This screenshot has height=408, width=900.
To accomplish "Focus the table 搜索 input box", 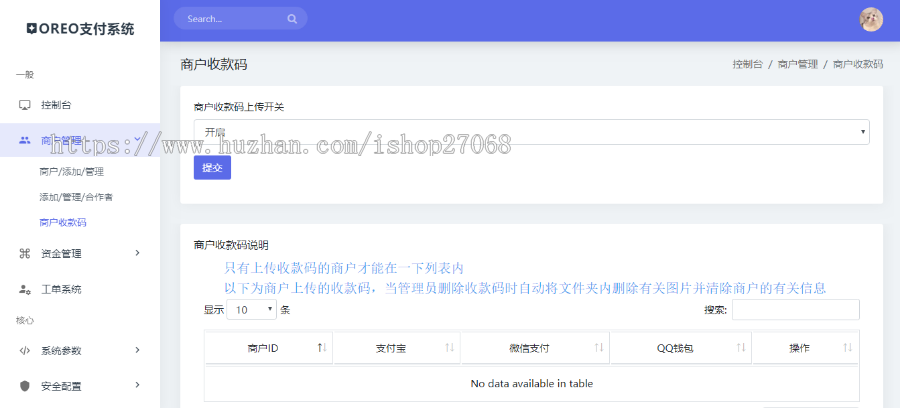I will click(x=796, y=310).
